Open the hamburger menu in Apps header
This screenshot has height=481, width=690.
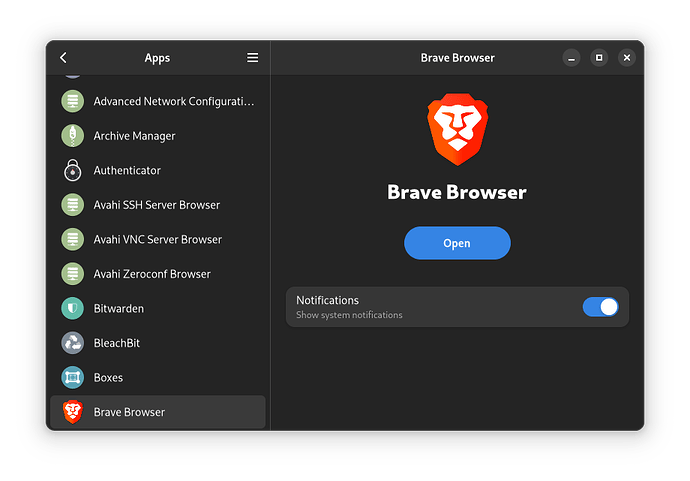point(252,58)
